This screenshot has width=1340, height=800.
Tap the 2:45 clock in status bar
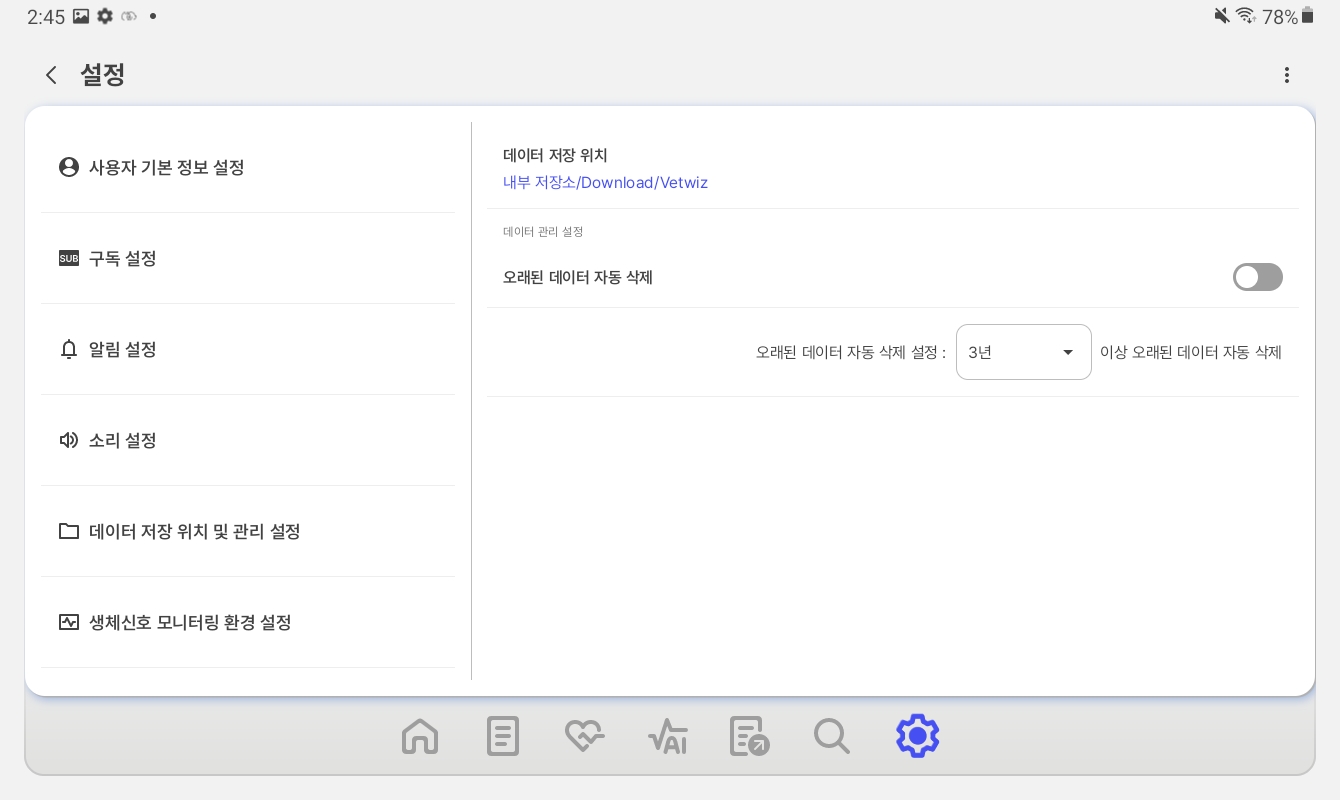pos(46,16)
